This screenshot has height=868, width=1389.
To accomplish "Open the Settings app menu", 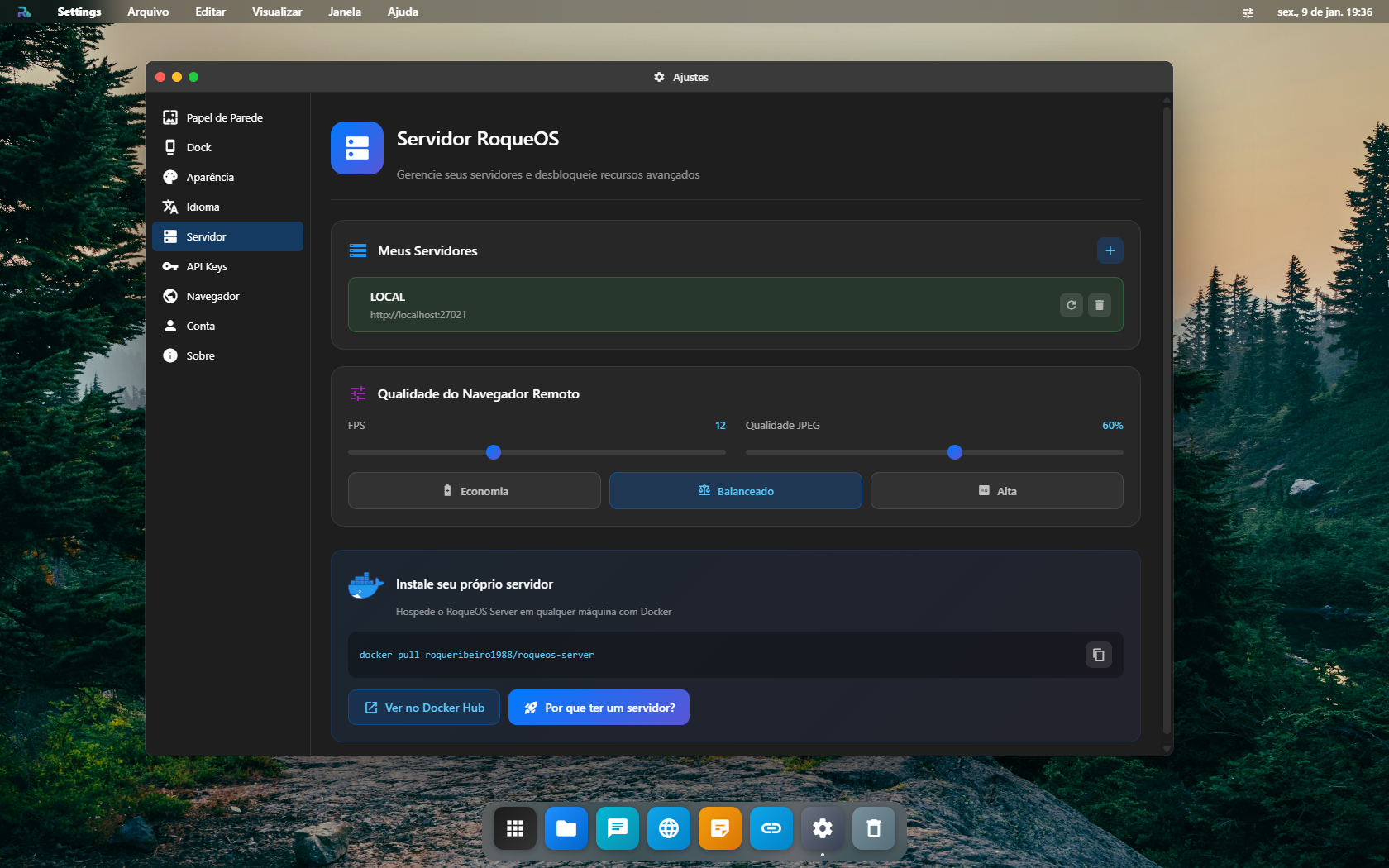I will [x=79, y=12].
